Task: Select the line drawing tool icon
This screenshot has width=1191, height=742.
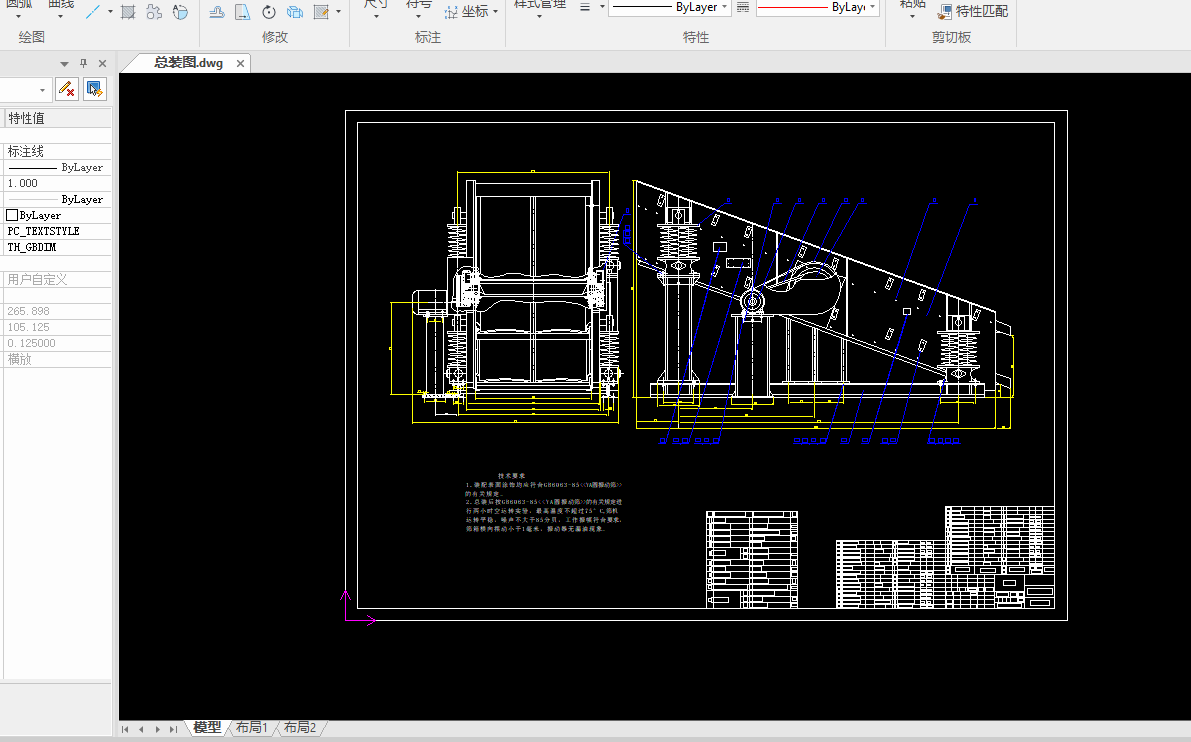Action: tap(92, 12)
